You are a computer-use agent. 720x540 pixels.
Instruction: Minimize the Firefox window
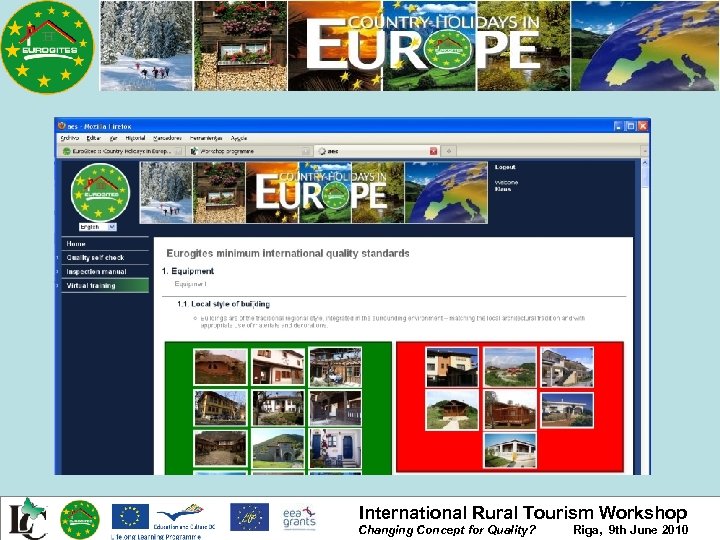[619, 126]
